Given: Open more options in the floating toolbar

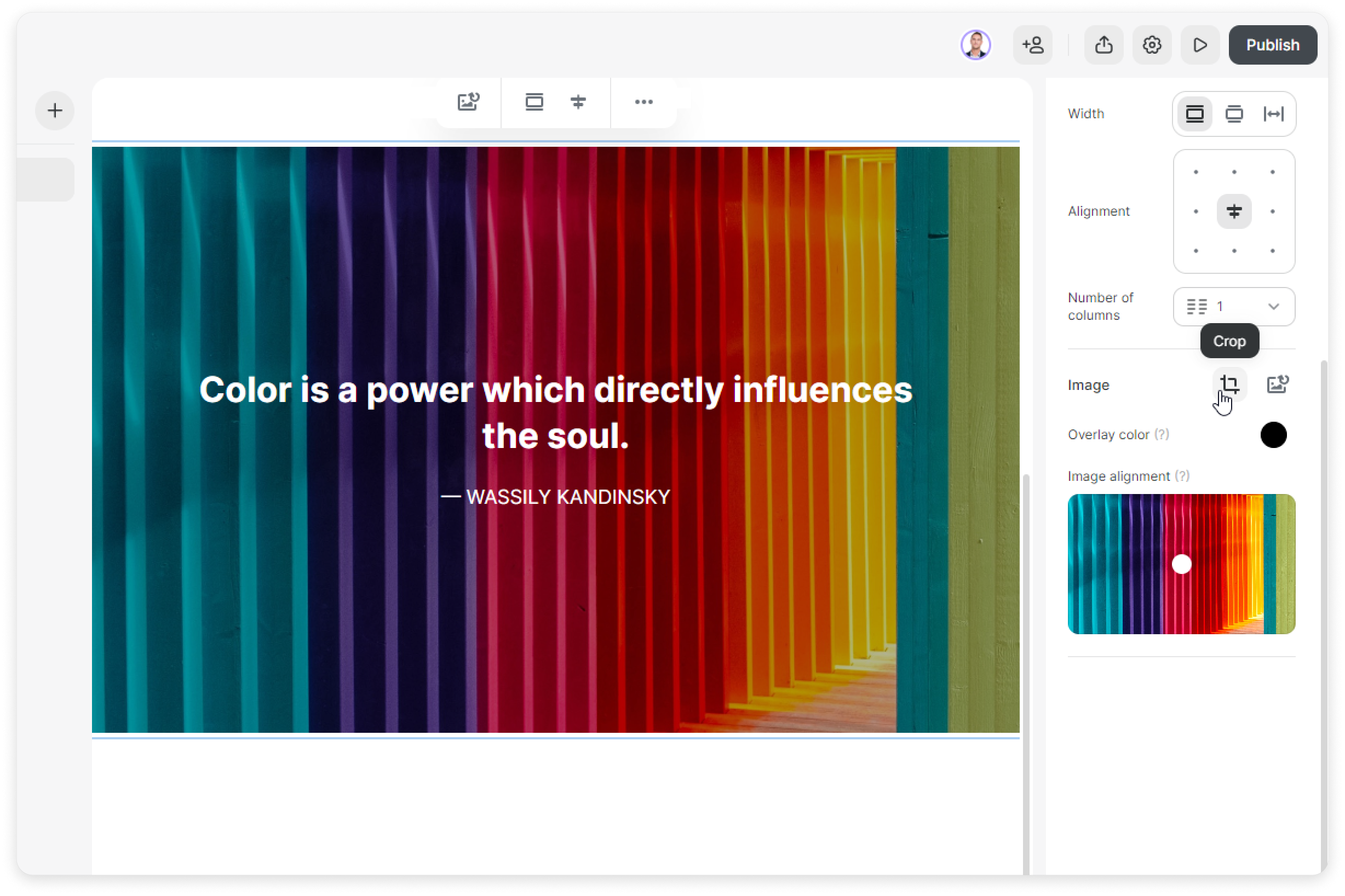Looking at the screenshot, I should pos(643,102).
